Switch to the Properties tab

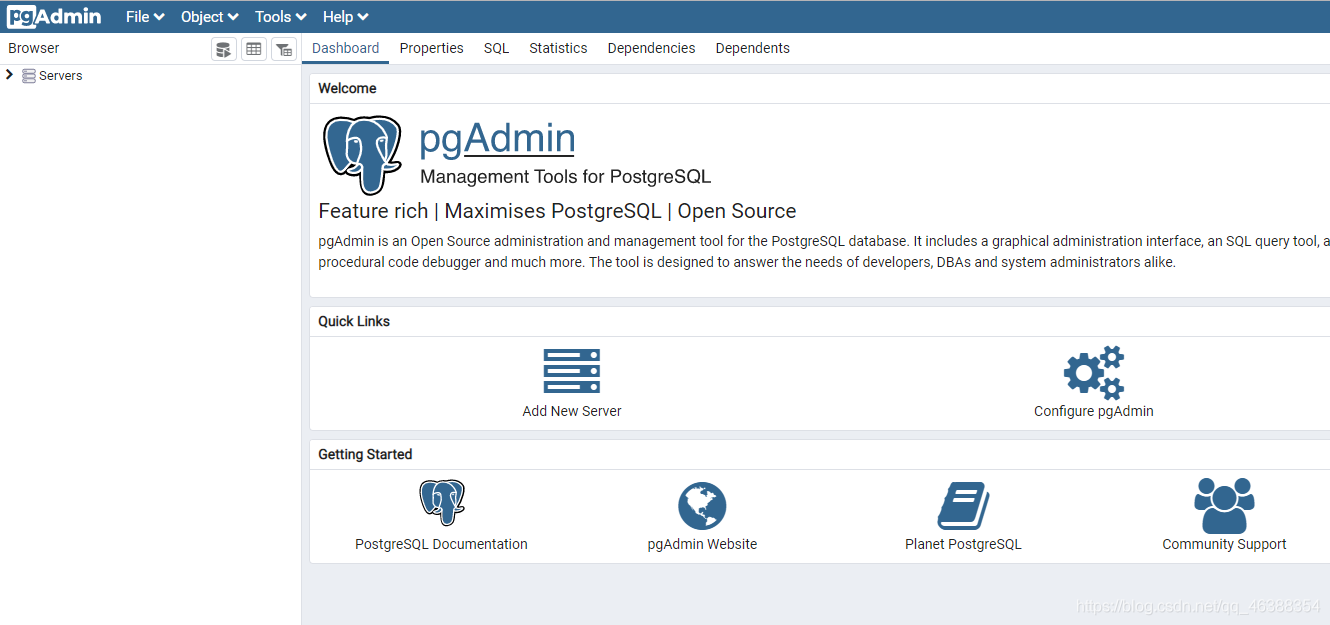432,48
